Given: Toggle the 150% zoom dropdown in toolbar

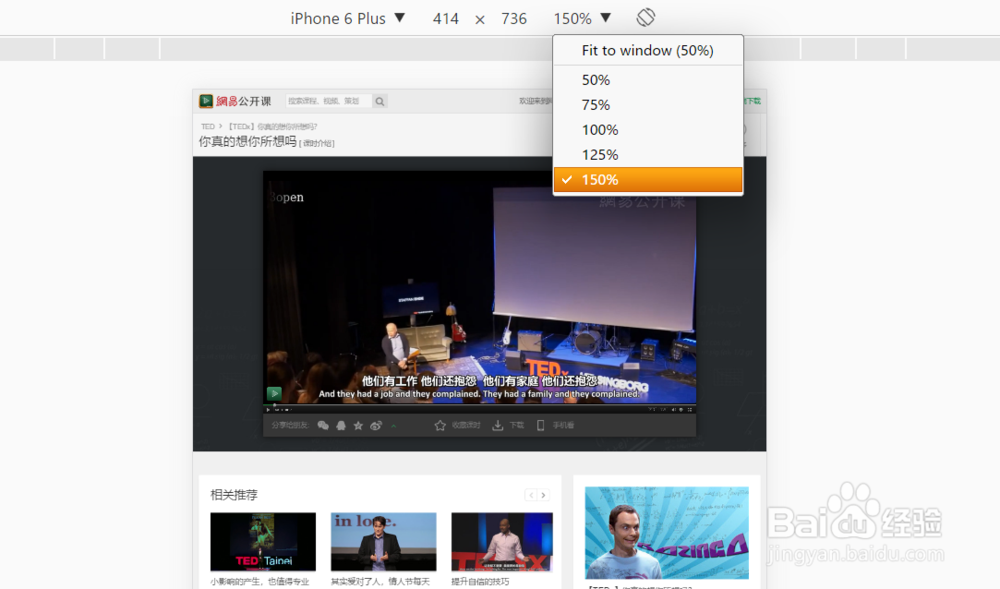Looking at the screenshot, I should pos(582,18).
